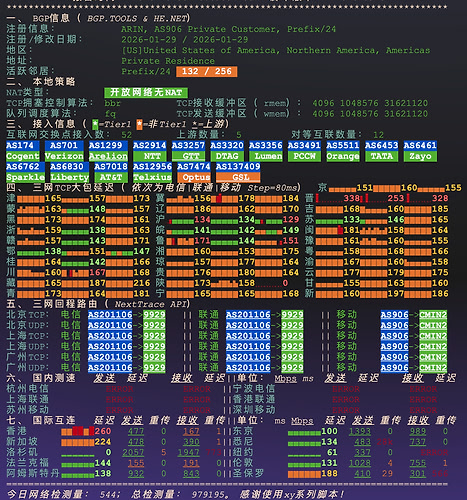Select the Orange label
Screen dimensions: 467x500
pyautogui.click(x=343, y=156)
